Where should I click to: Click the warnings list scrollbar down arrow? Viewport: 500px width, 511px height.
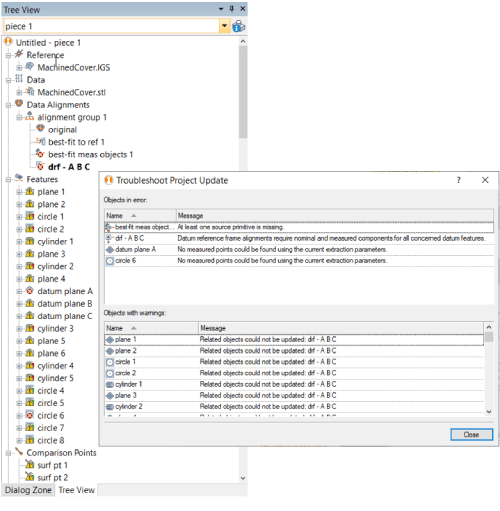pyautogui.click(x=489, y=412)
